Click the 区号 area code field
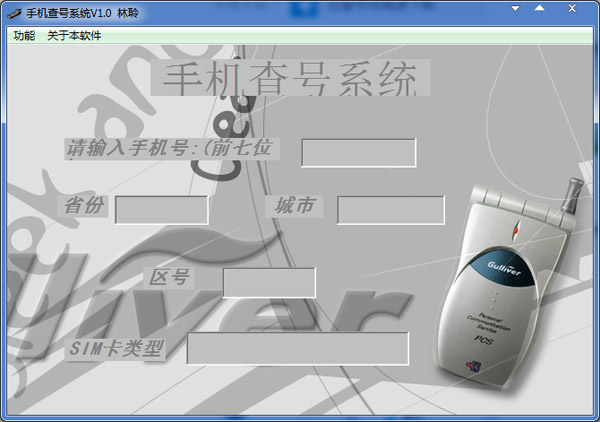Image resolution: width=600 pixels, height=422 pixels. tap(268, 282)
